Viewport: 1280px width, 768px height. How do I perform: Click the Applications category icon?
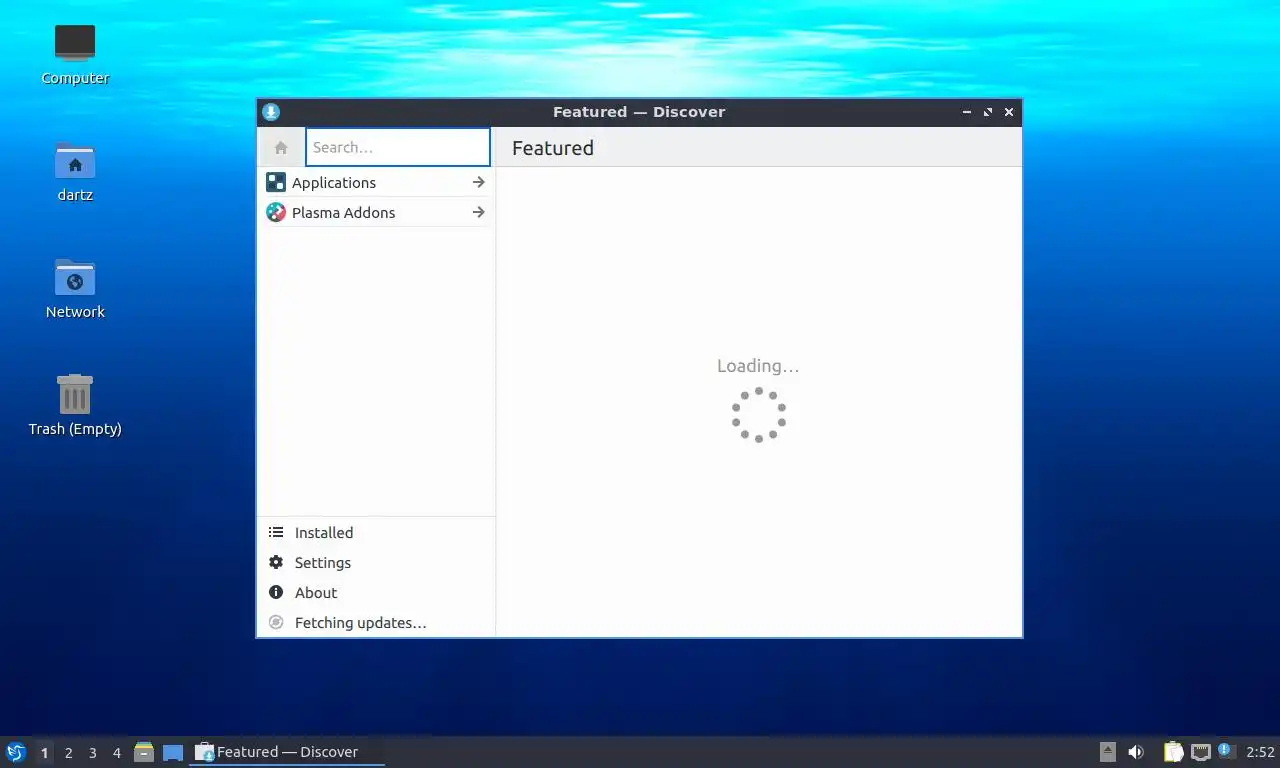point(276,183)
